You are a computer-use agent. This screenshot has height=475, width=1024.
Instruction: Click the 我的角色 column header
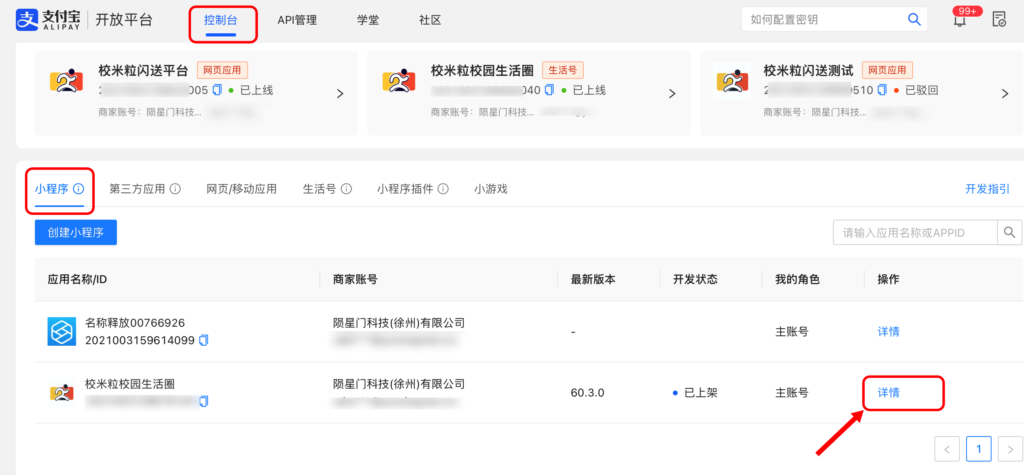tap(797, 280)
